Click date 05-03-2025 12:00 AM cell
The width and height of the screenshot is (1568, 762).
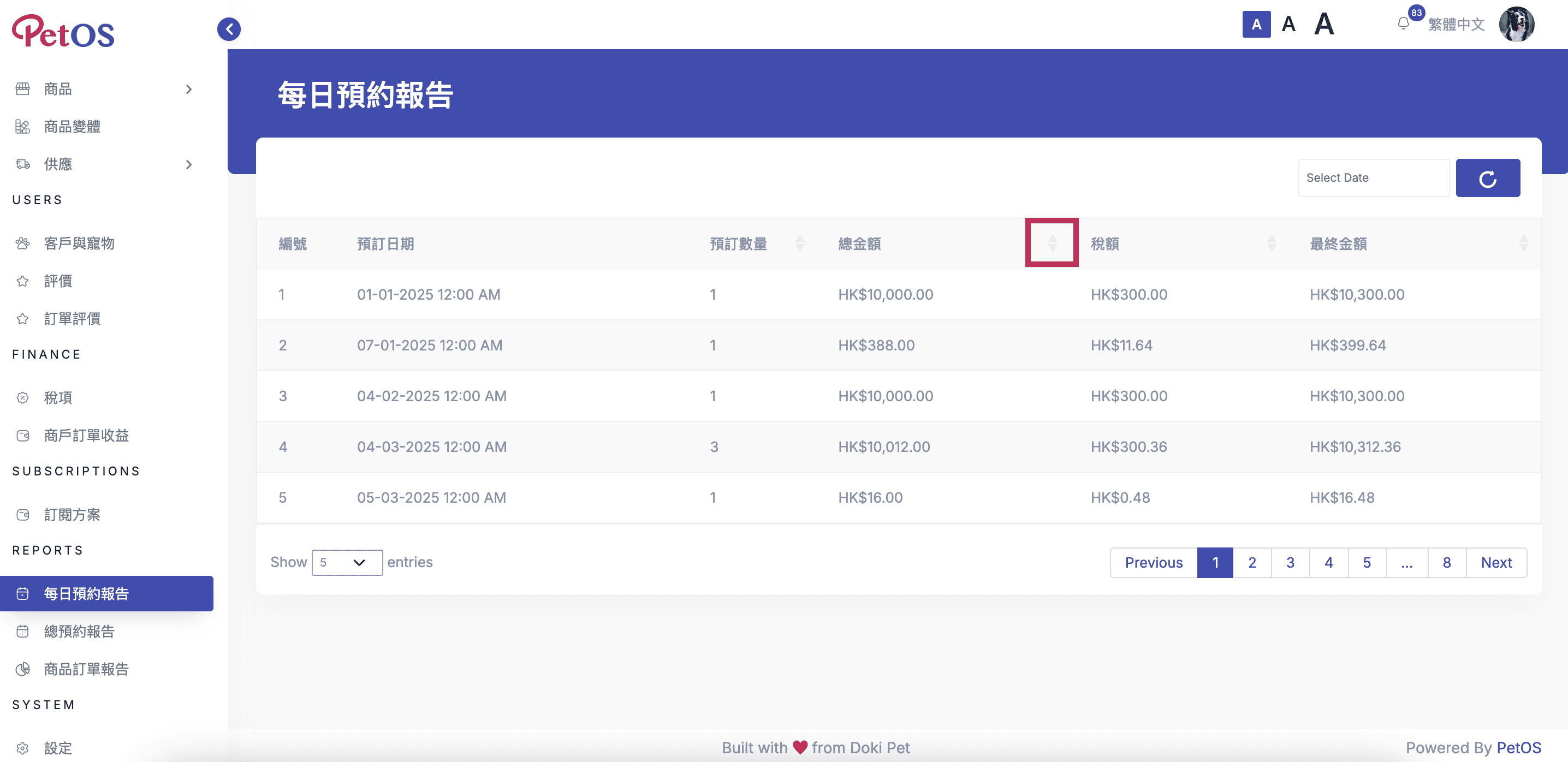click(x=431, y=497)
